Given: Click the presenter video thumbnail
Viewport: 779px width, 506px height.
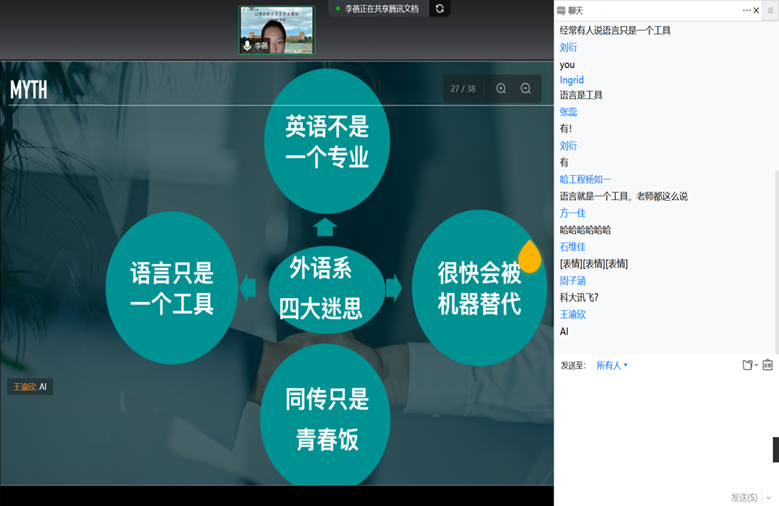Looking at the screenshot, I should (x=277, y=29).
